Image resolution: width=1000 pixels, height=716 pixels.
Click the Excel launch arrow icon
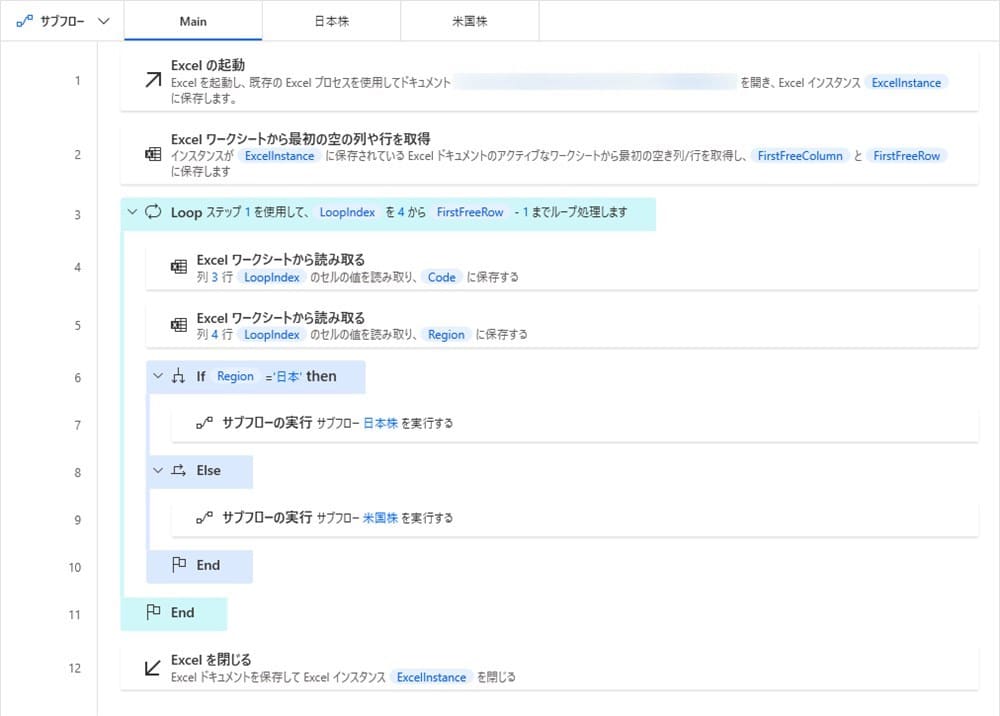(153, 81)
